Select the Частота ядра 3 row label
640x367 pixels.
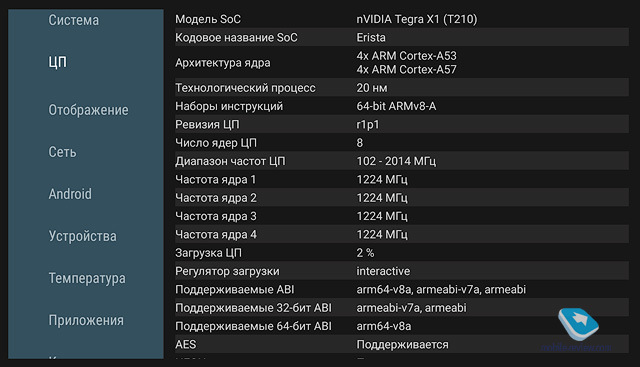216,216
